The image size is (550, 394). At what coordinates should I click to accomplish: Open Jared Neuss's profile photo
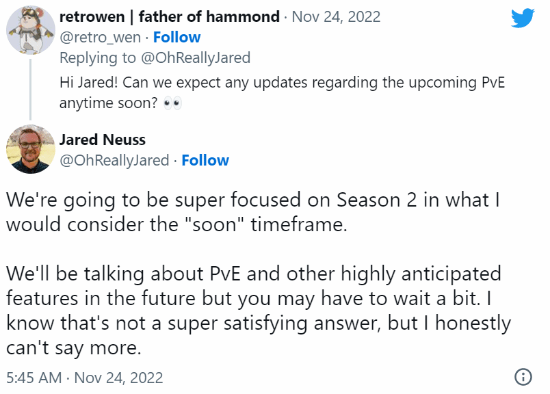(x=31, y=149)
